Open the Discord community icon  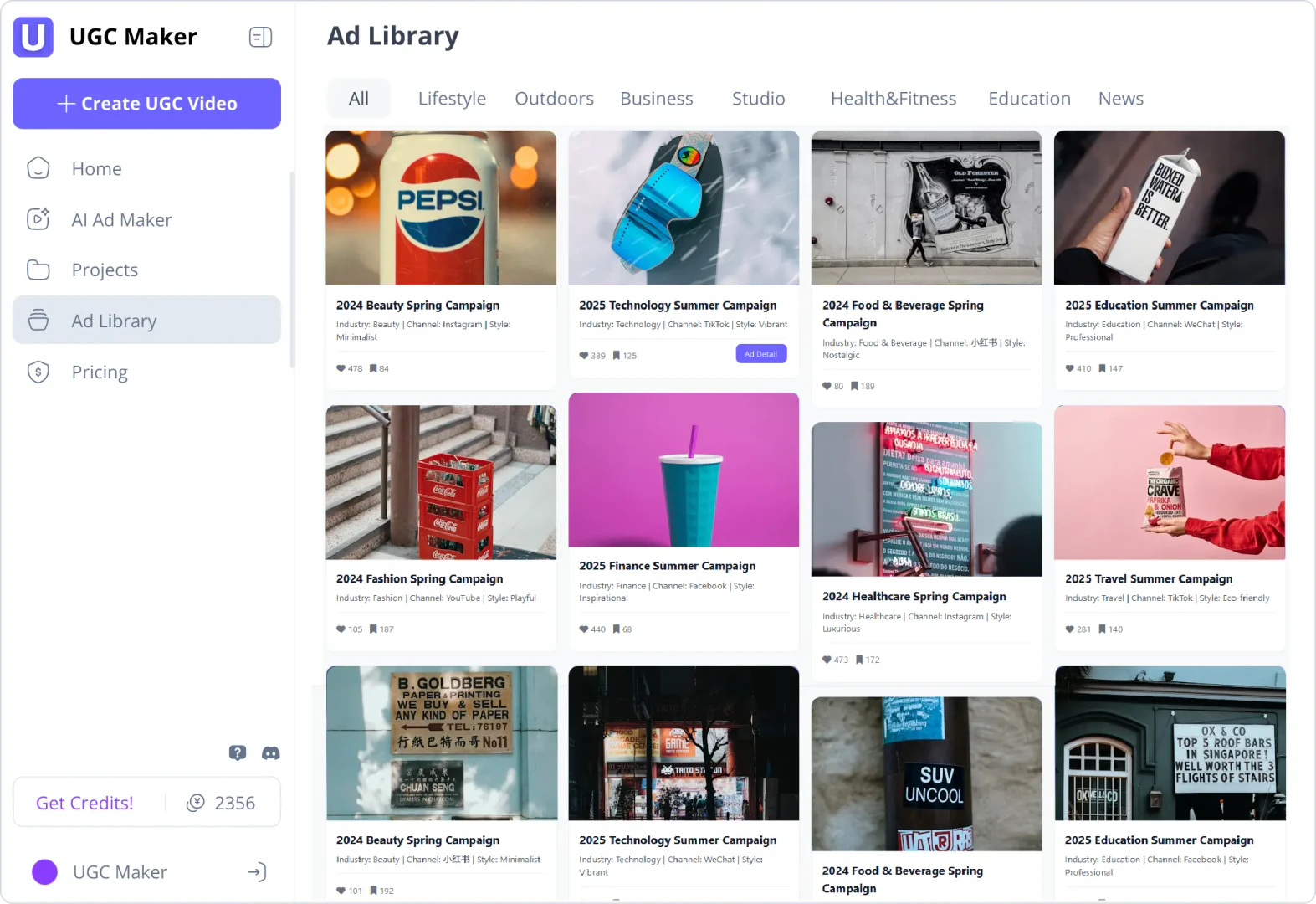click(x=269, y=752)
